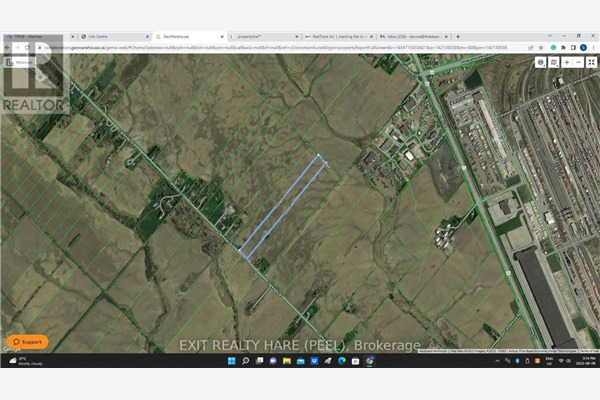Viewport: 600px width, 400px height.
Task: Open the Chrome profile avatar
Action: point(583,47)
